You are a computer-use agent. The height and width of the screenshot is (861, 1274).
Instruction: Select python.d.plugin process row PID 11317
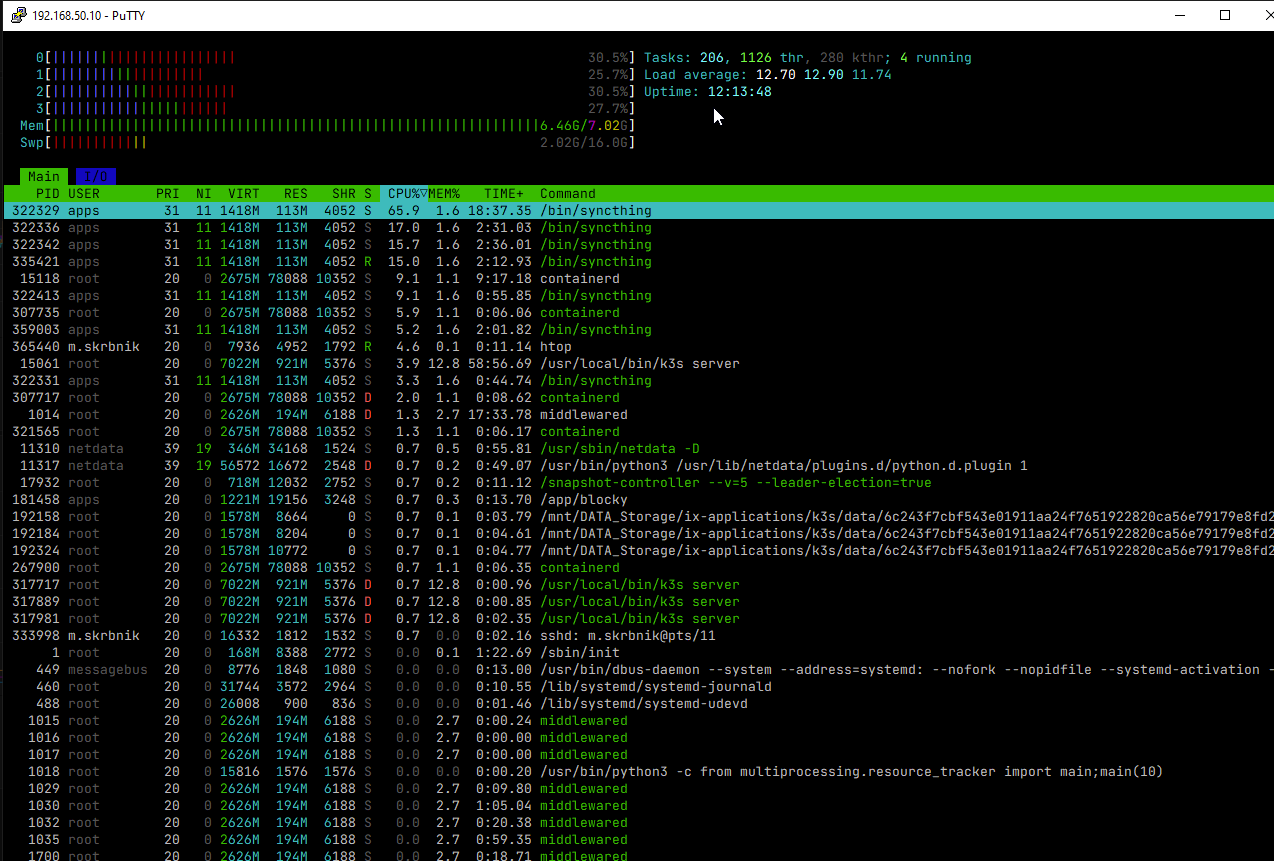[639, 466]
